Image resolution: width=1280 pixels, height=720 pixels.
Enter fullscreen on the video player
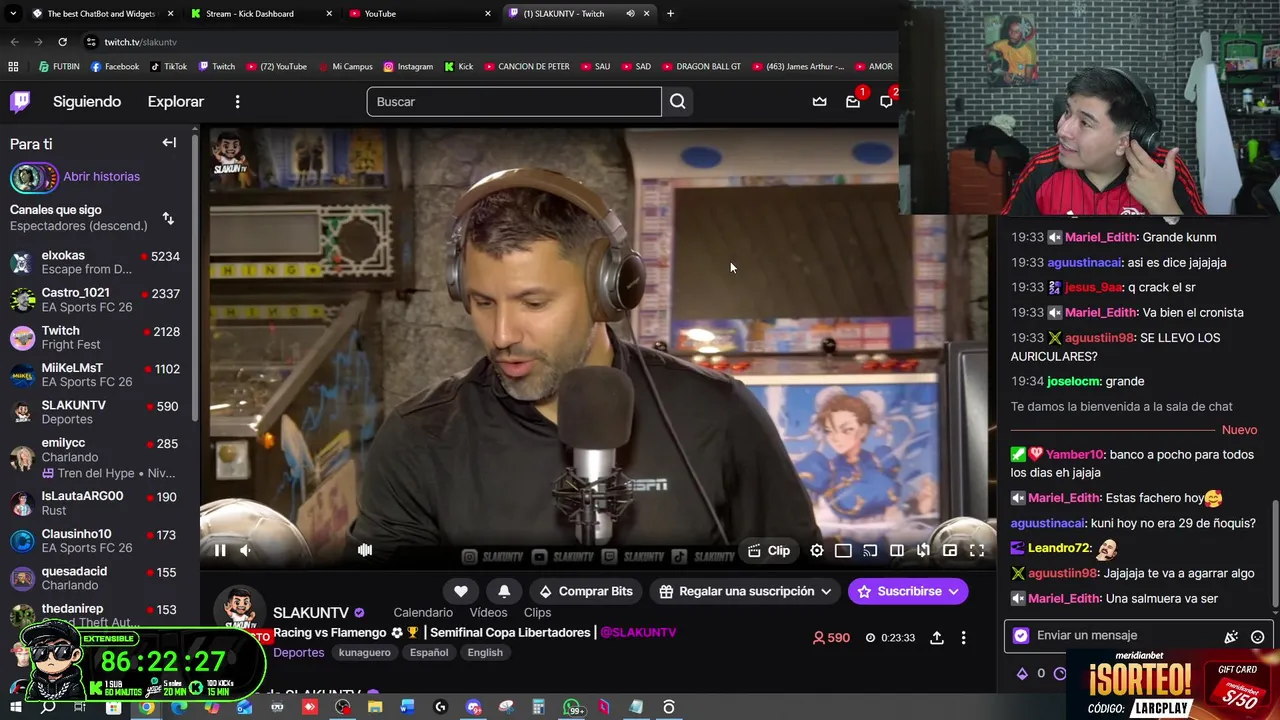pyautogui.click(x=977, y=550)
